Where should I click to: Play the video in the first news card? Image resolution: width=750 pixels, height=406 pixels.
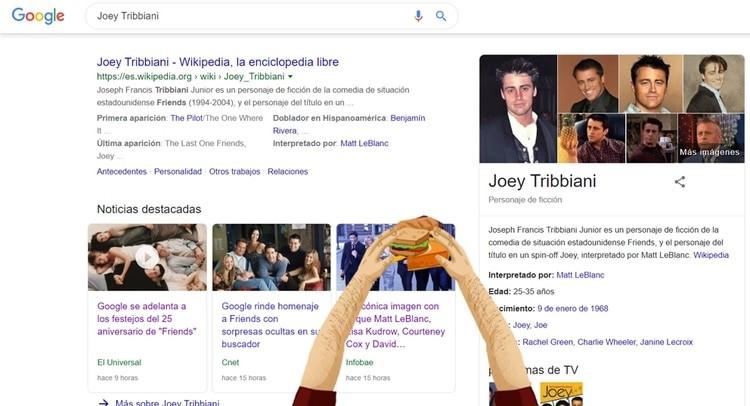click(x=147, y=257)
